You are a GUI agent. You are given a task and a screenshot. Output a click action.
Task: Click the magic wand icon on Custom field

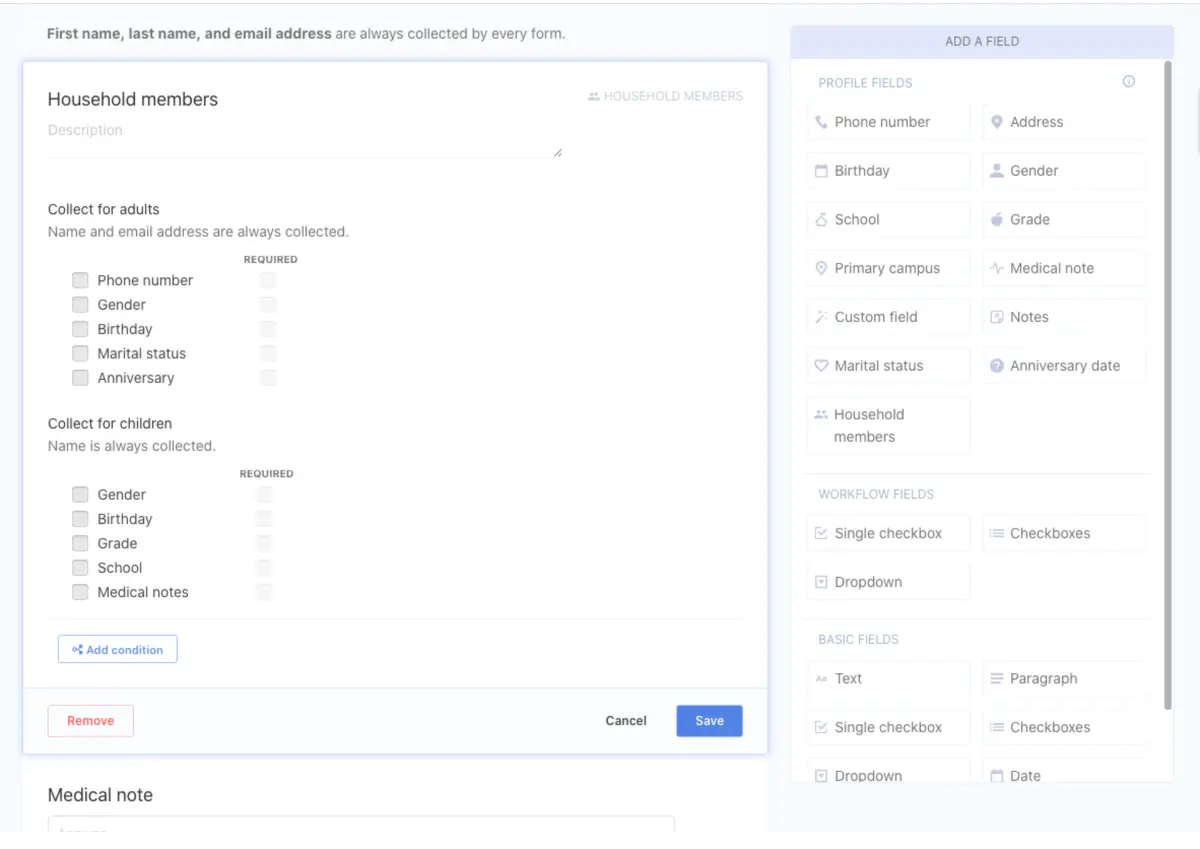821,317
